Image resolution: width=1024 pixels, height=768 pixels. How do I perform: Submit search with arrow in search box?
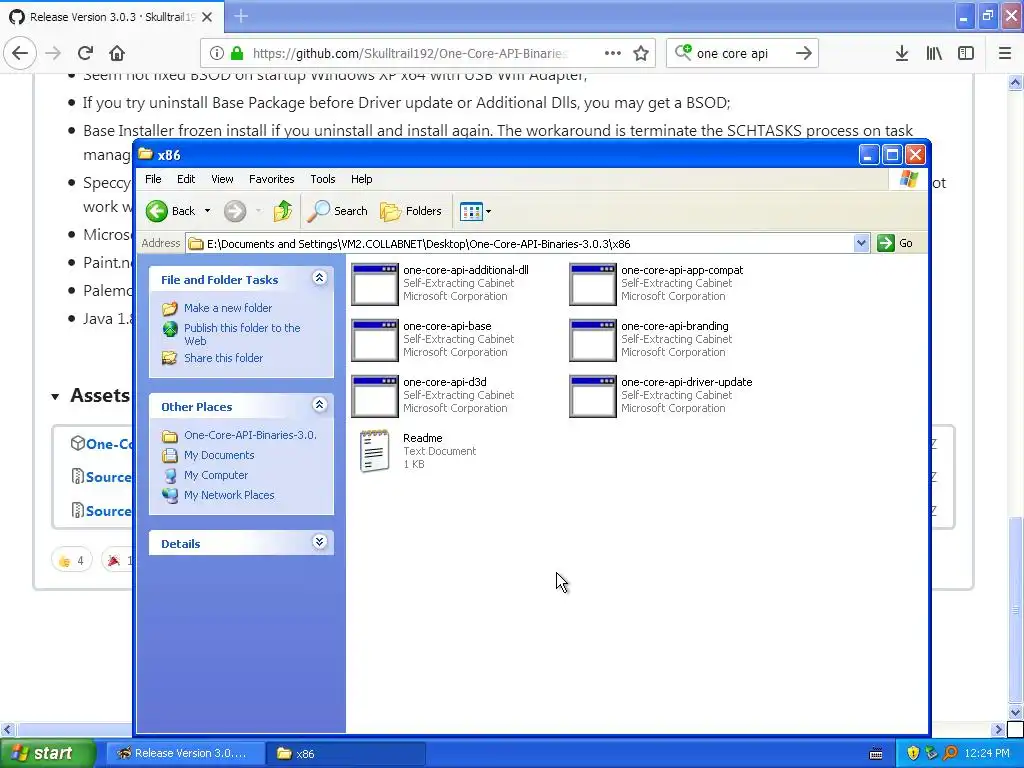point(804,54)
